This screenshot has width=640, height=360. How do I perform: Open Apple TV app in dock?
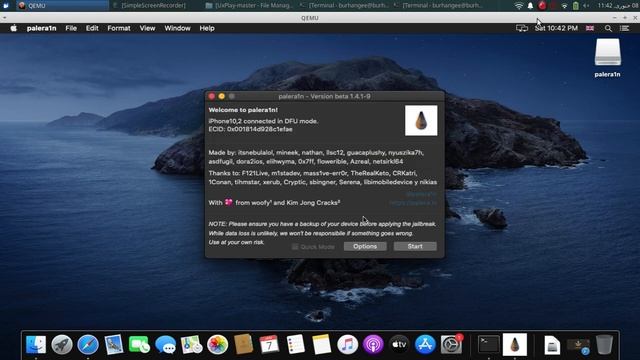(x=399, y=344)
